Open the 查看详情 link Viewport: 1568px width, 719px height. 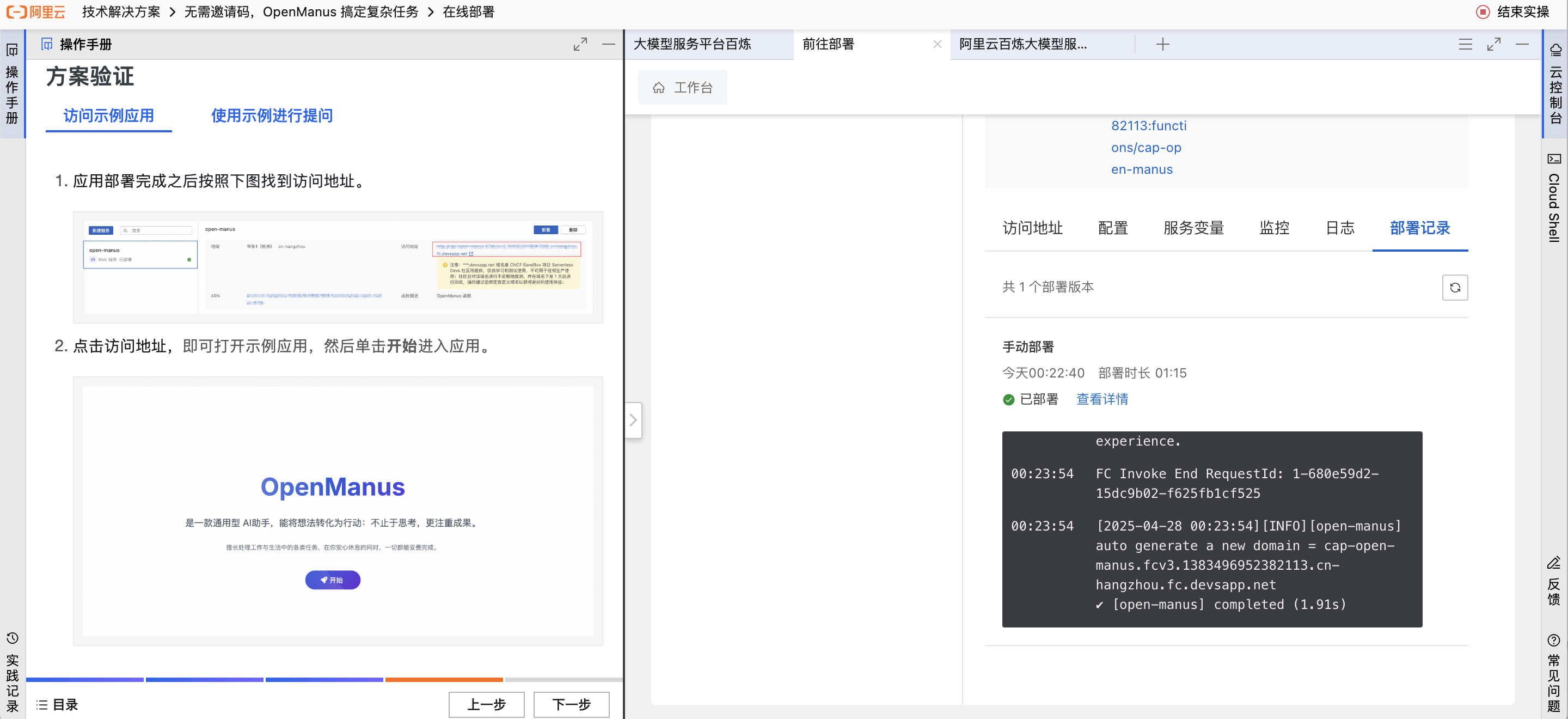click(1102, 399)
